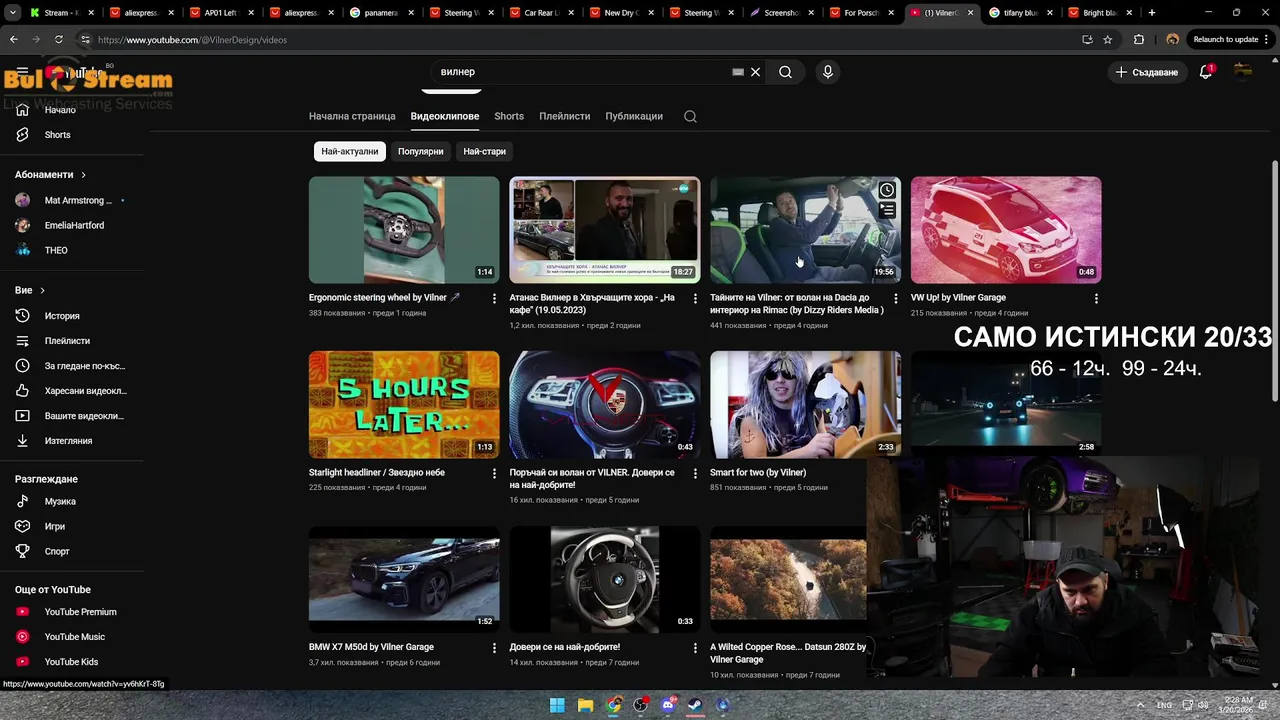Open File Explorer from taskbar
This screenshot has height=720, width=1280.
585,705
